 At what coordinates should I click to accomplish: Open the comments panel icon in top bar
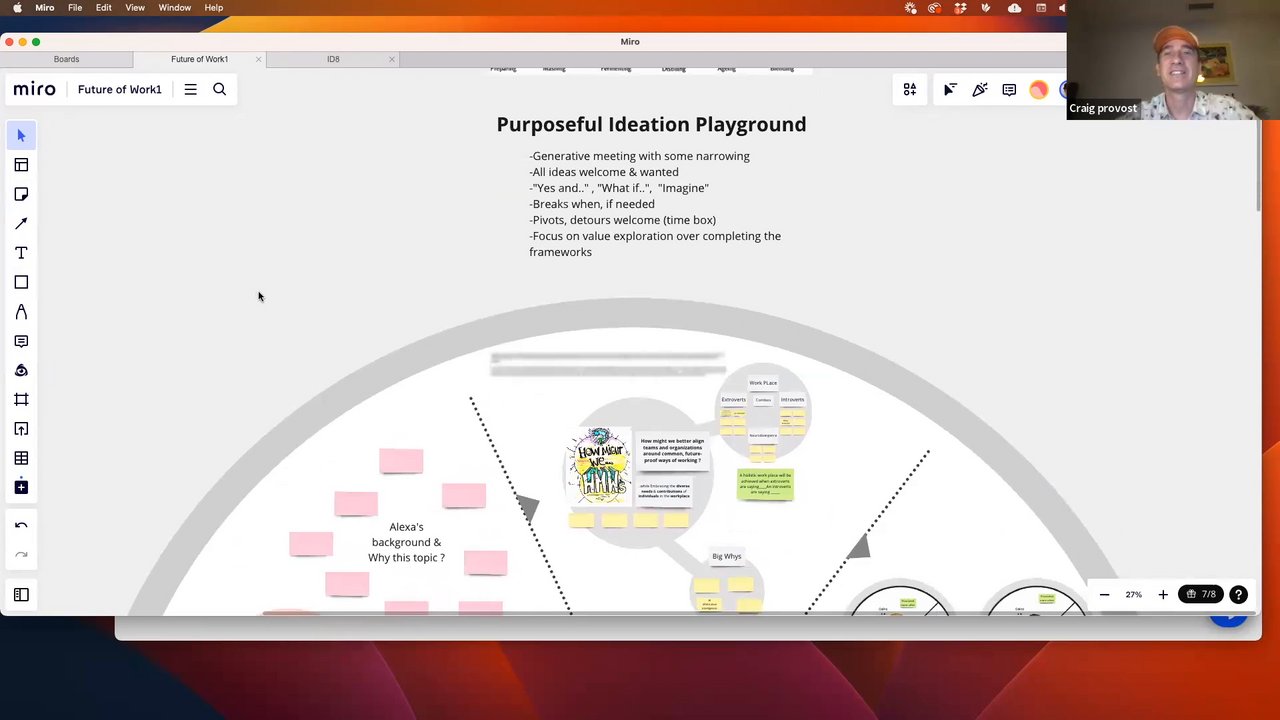click(1009, 90)
